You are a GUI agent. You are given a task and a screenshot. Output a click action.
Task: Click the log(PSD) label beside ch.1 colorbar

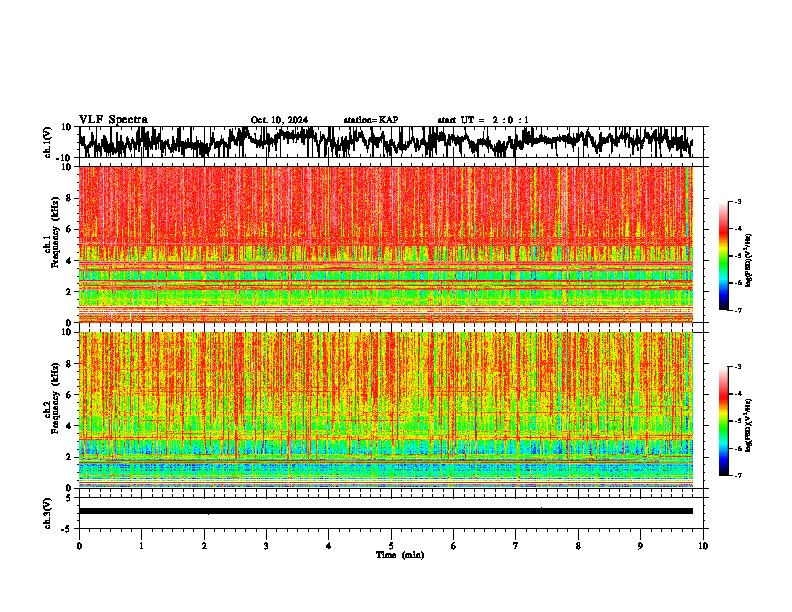[x=748, y=261]
